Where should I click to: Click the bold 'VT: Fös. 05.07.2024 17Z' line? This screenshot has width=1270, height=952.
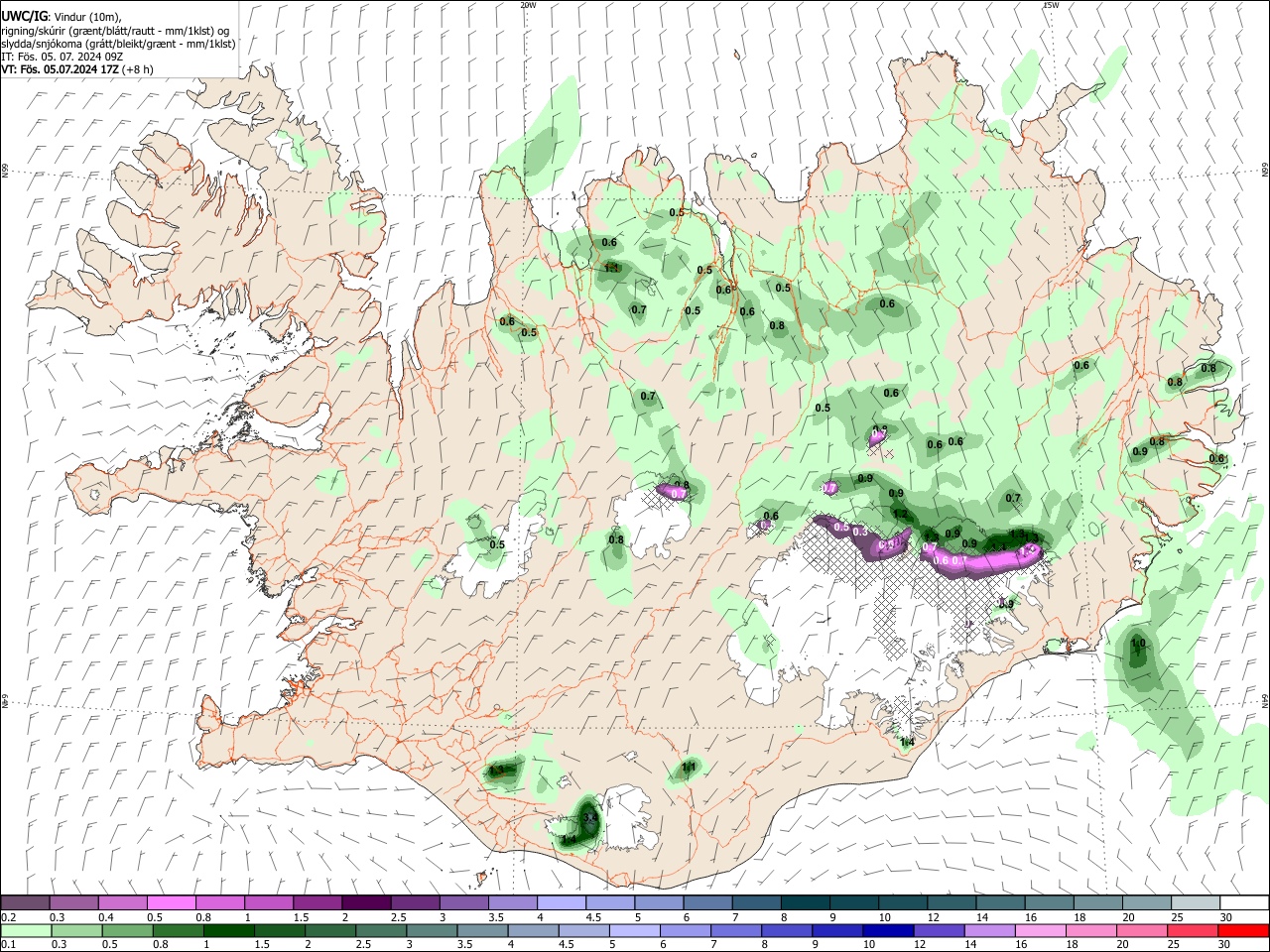point(60,69)
